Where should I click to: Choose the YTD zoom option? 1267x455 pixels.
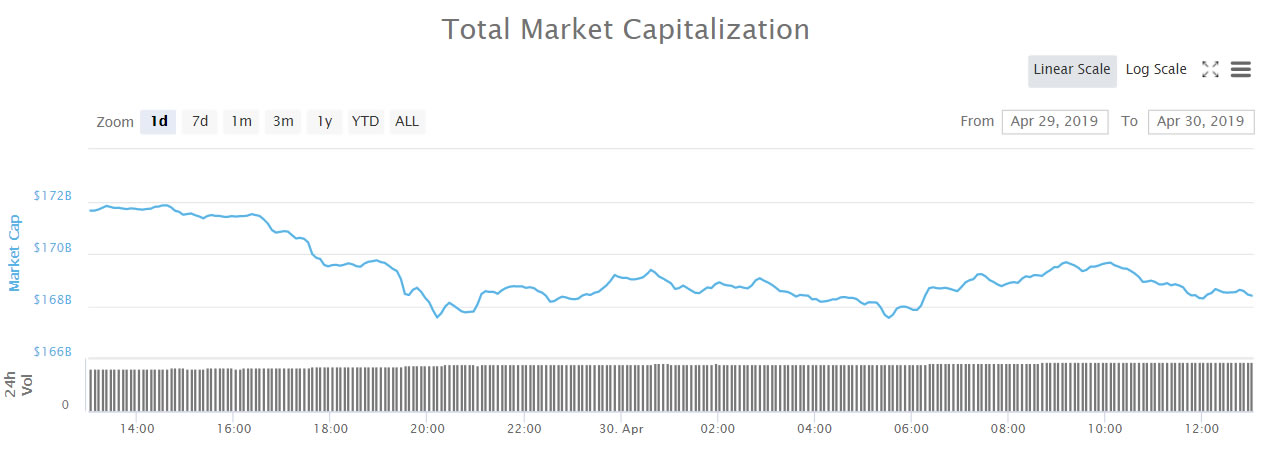[x=365, y=122]
